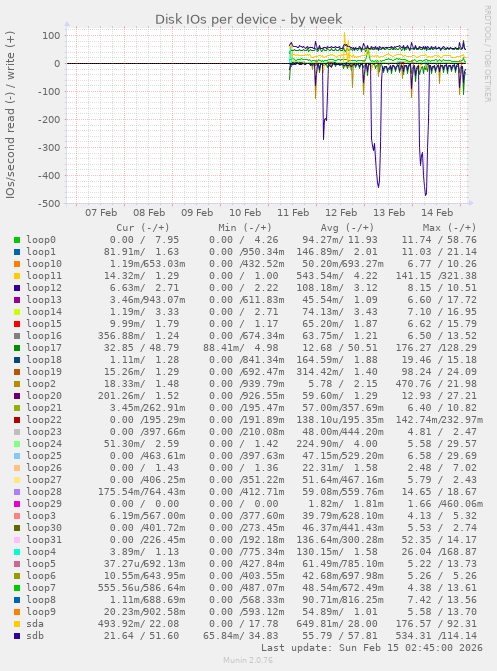
Task: Select the 'loop31' legend label
Action: tap(44, 540)
